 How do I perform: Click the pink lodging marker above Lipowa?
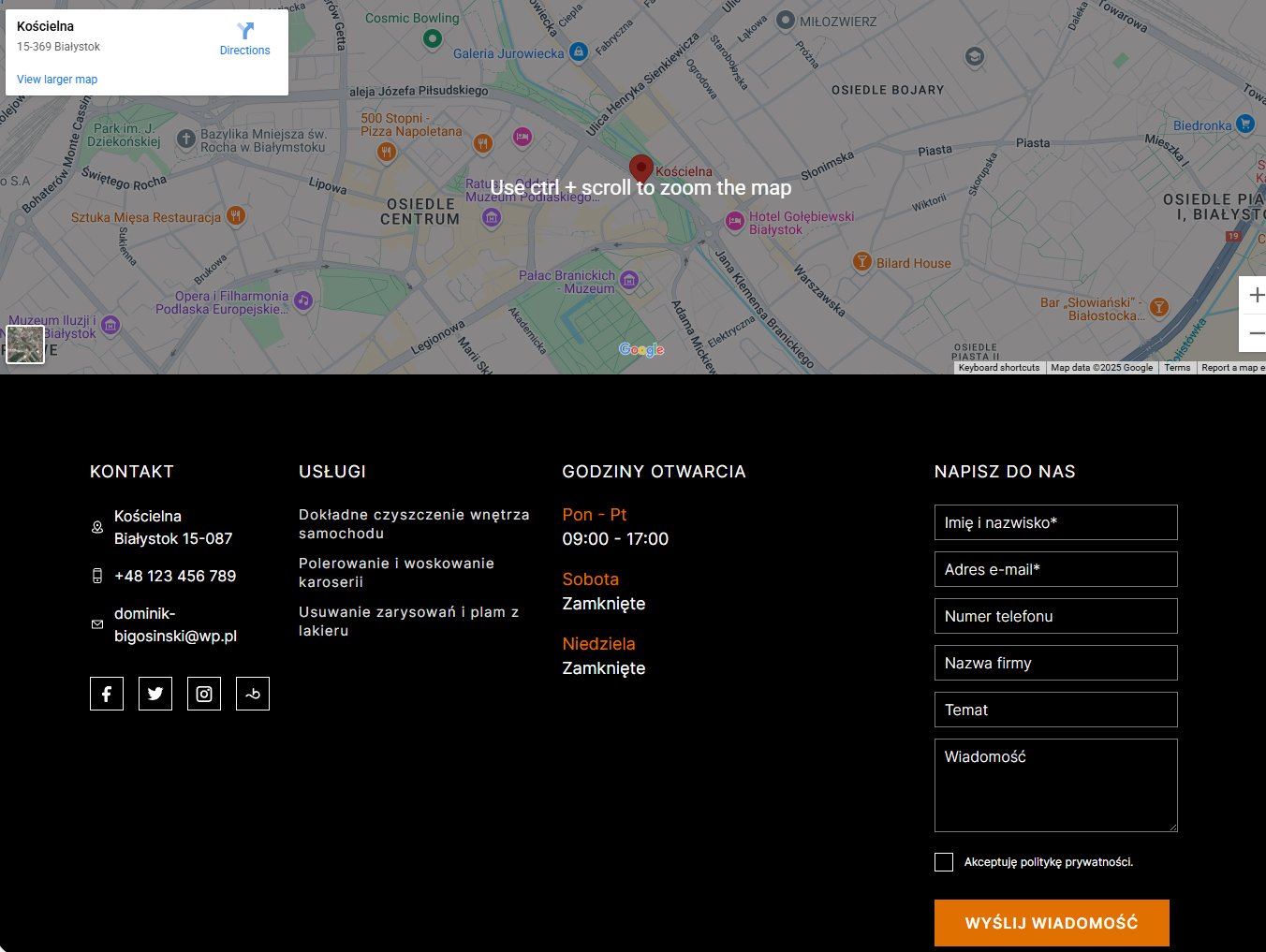pyautogui.click(x=523, y=138)
